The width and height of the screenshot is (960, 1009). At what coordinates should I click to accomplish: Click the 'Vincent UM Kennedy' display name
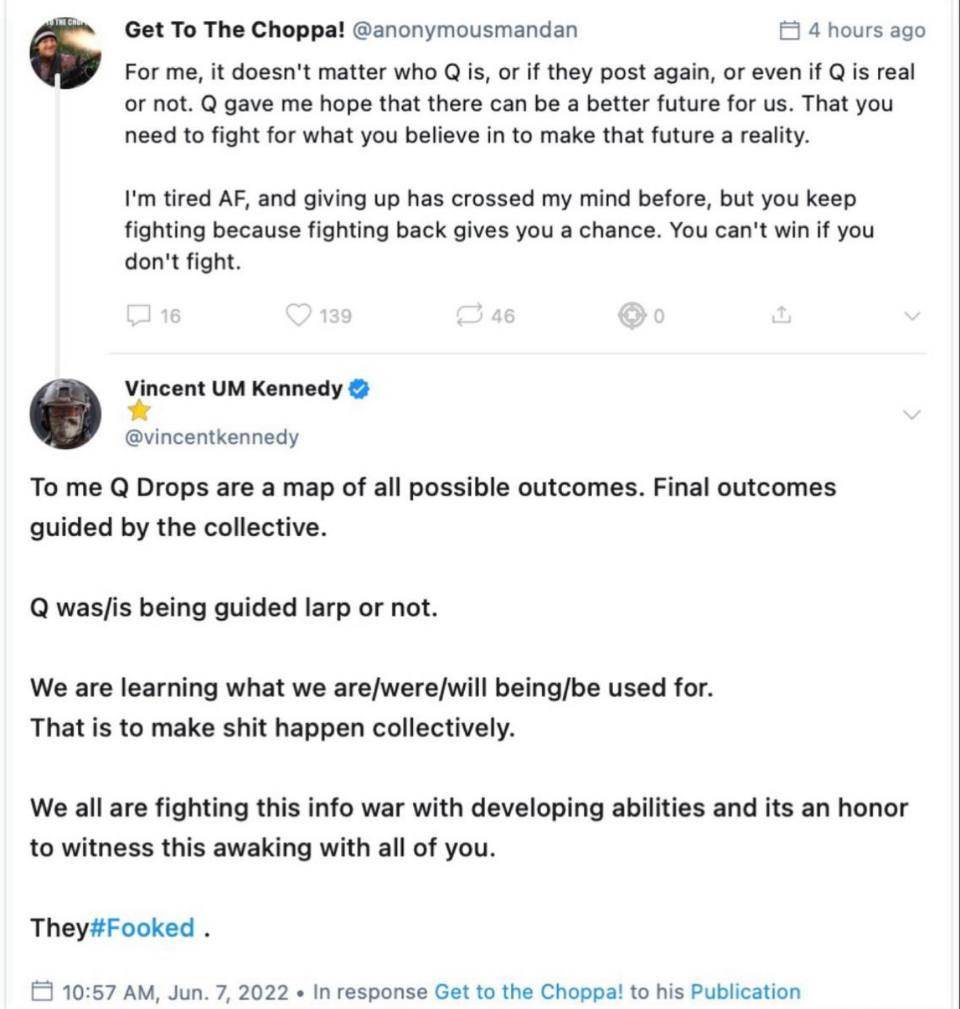pyautogui.click(x=233, y=389)
